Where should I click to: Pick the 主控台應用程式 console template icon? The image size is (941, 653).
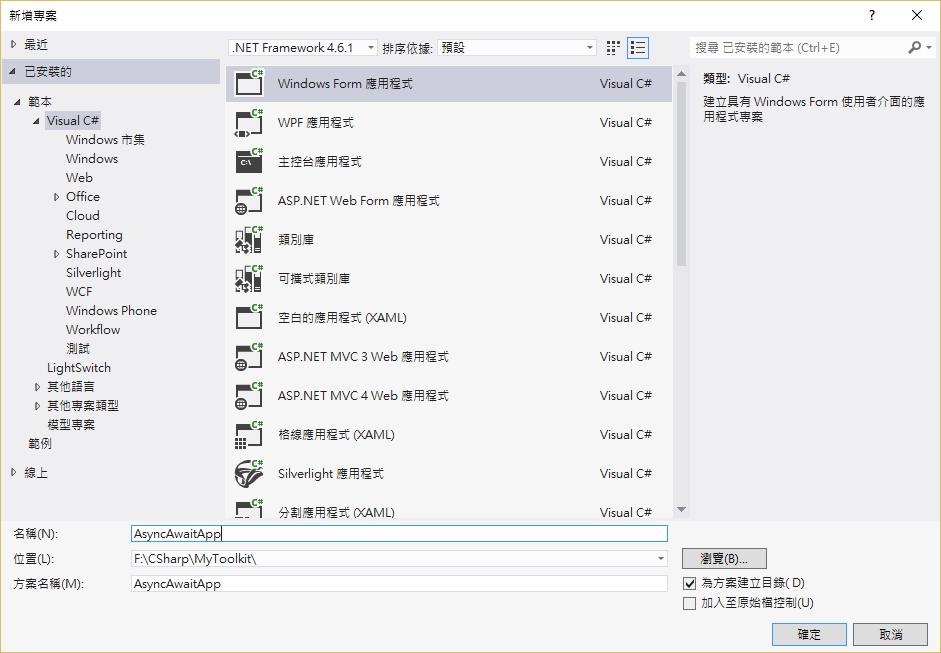249,161
